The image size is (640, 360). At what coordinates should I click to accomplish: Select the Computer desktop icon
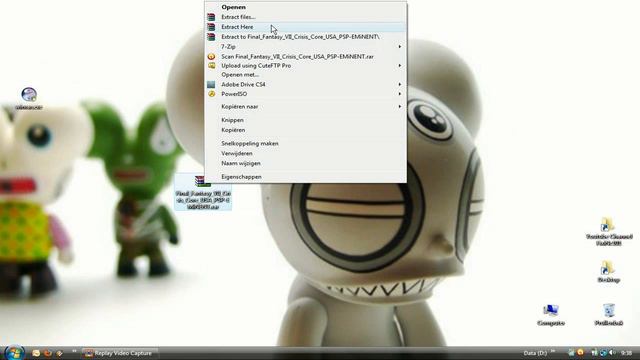click(x=551, y=315)
